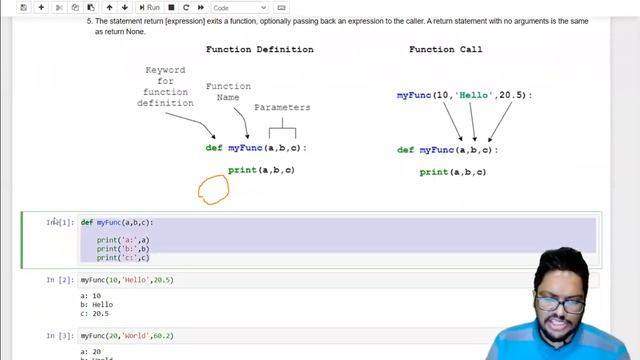Click the output line 'a: 20'
The width and height of the screenshot is (640, 360).
[91, 351]
